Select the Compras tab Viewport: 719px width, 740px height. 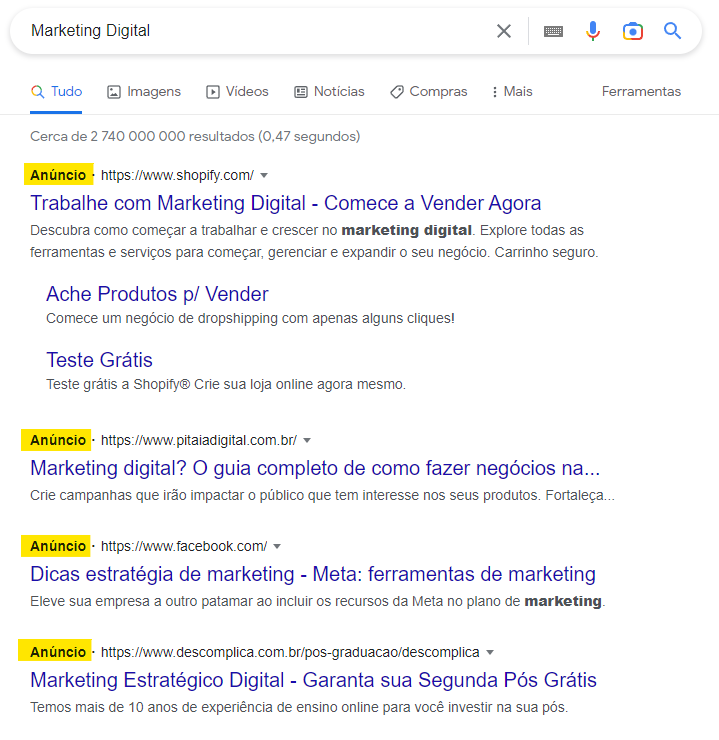click(x=428, y=92)
